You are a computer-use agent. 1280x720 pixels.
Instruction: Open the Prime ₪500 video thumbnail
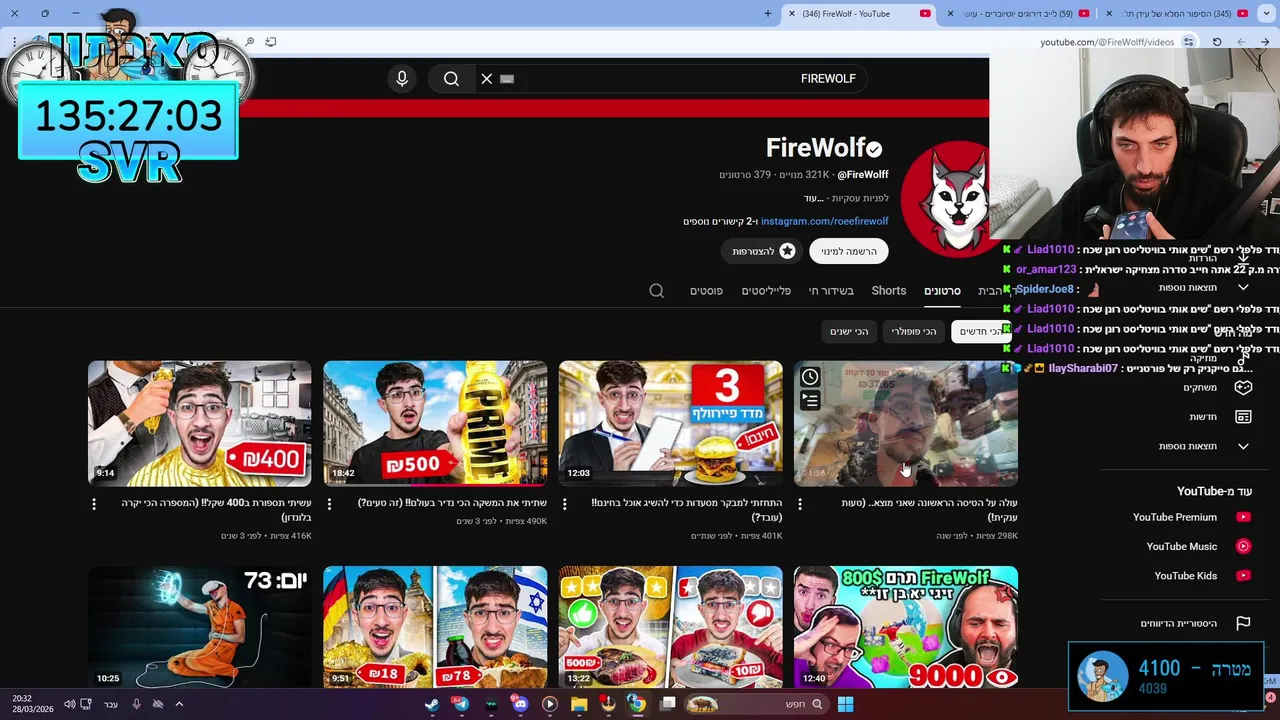435,423
